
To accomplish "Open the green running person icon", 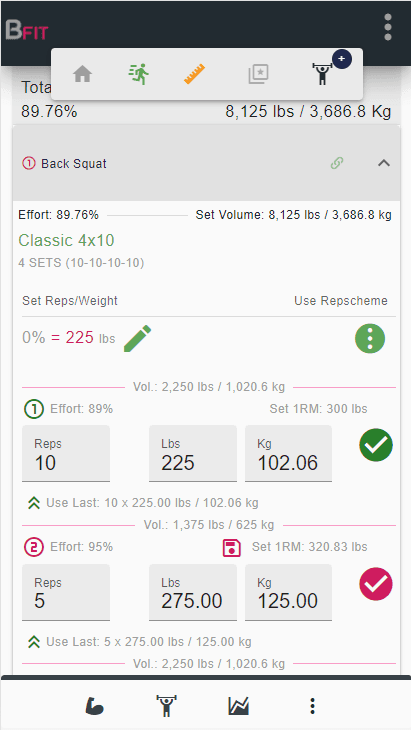I will (x=139, y=74).
